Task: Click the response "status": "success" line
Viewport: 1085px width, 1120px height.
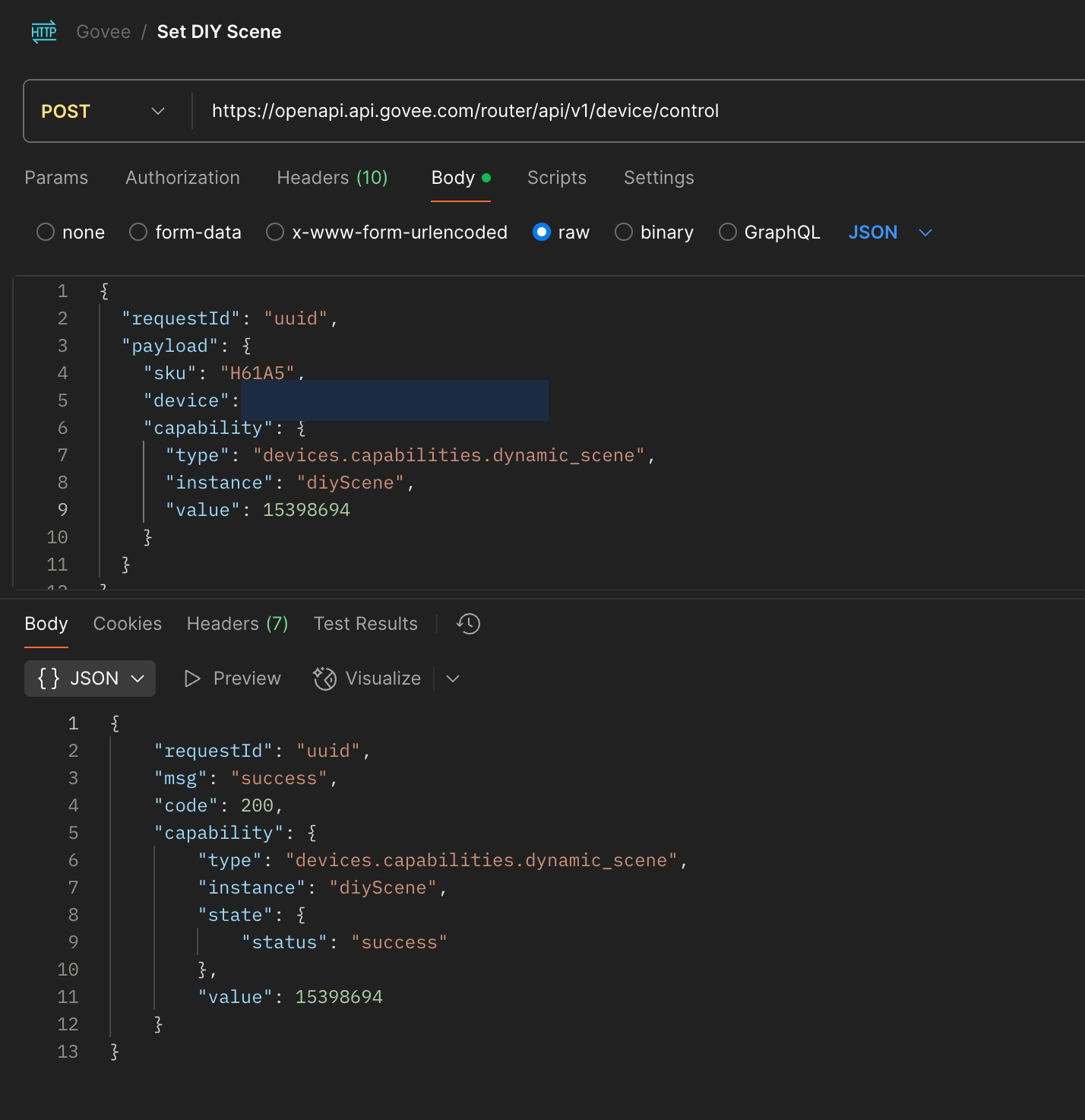Action: [x=344, y=942]
